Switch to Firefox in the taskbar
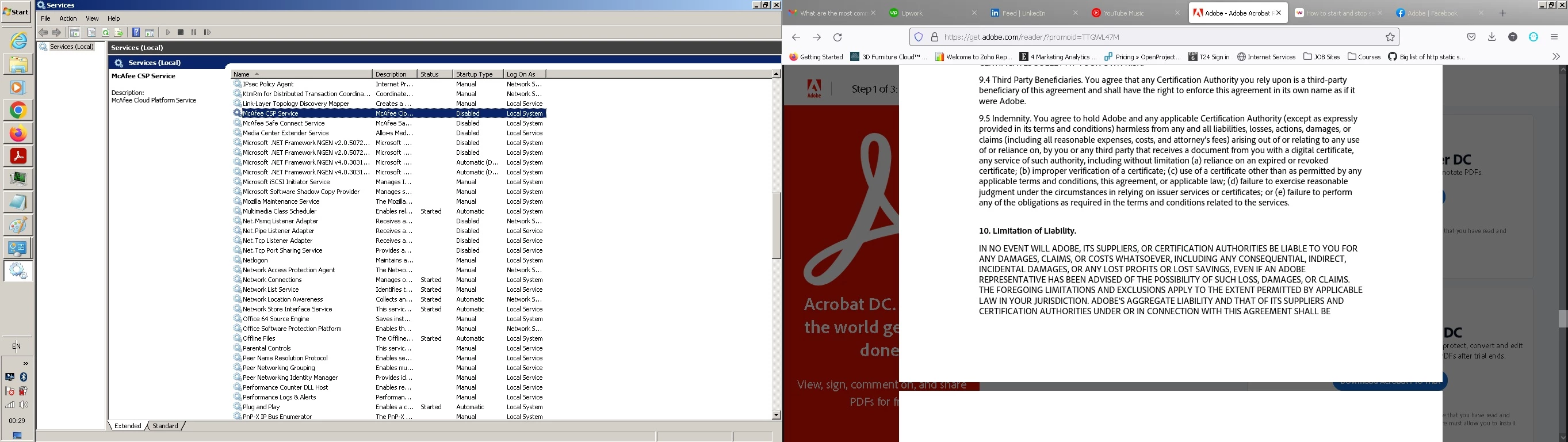1568x442 pixels. 18,134
